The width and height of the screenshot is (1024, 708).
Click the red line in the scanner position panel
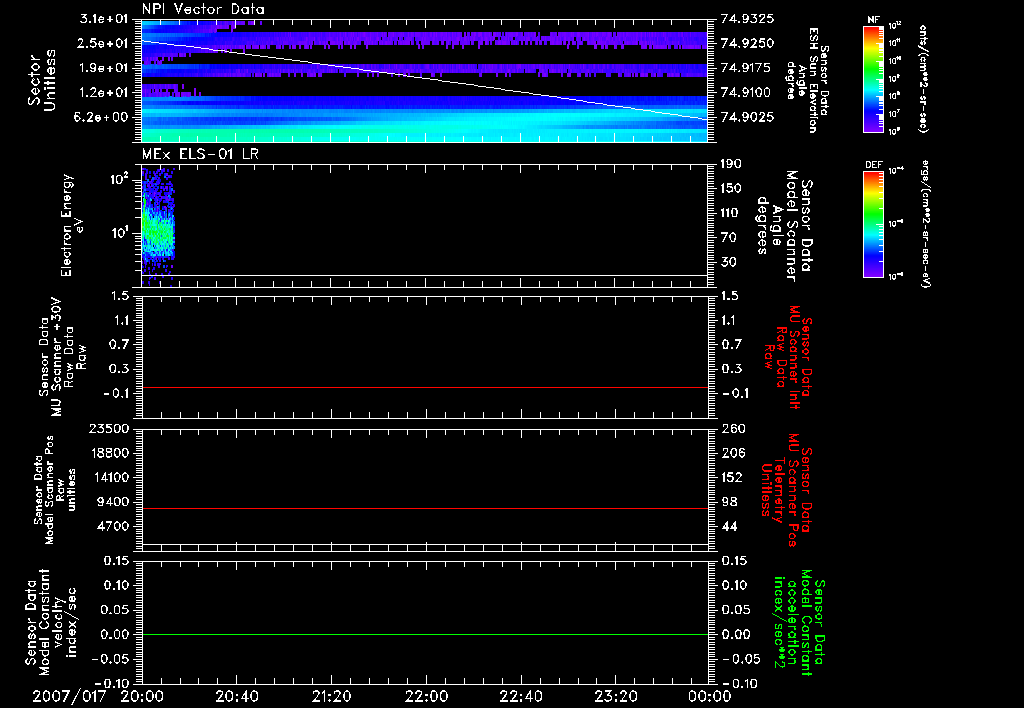(425, 508)
